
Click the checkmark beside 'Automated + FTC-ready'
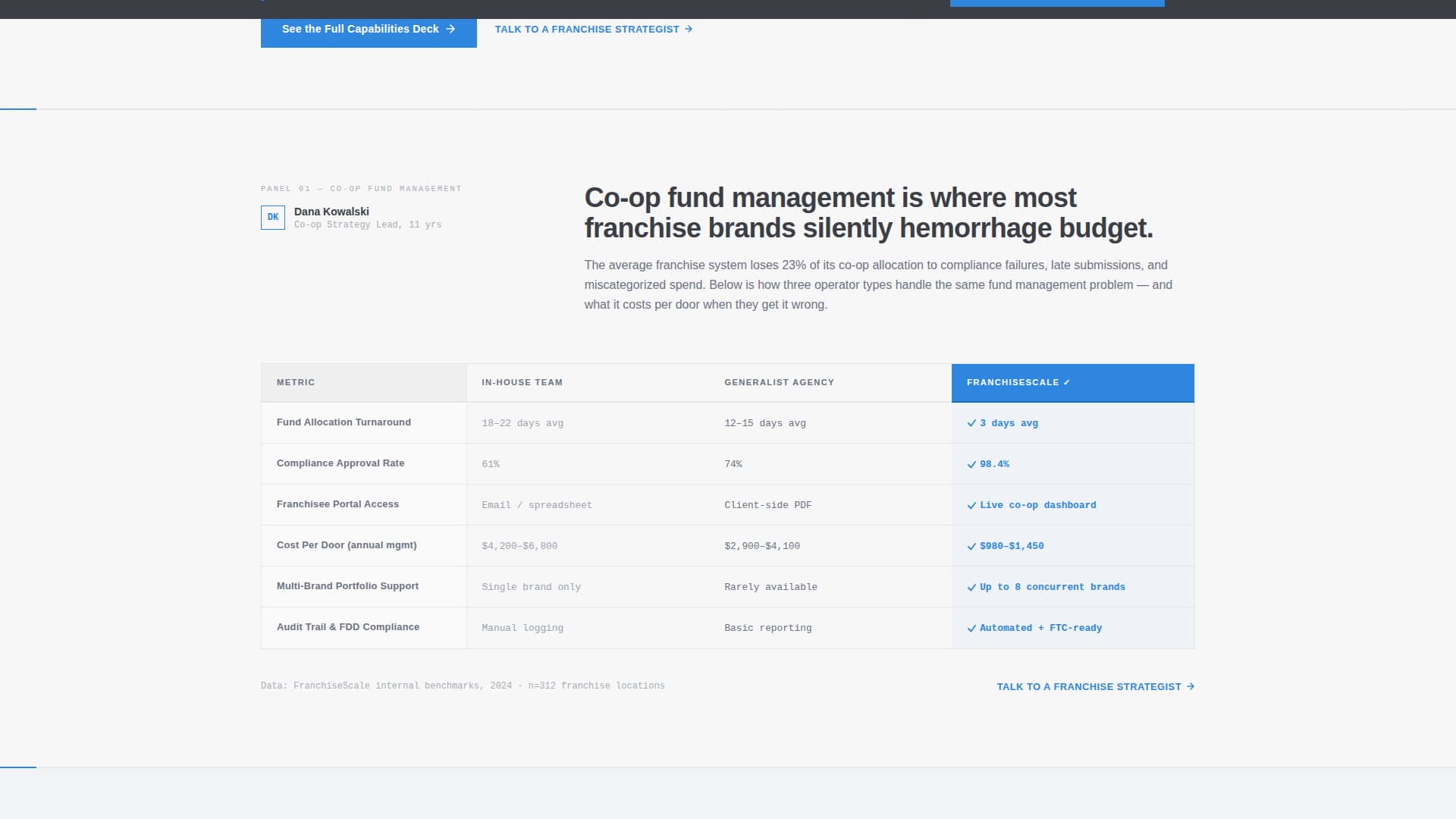click(971, 628)
